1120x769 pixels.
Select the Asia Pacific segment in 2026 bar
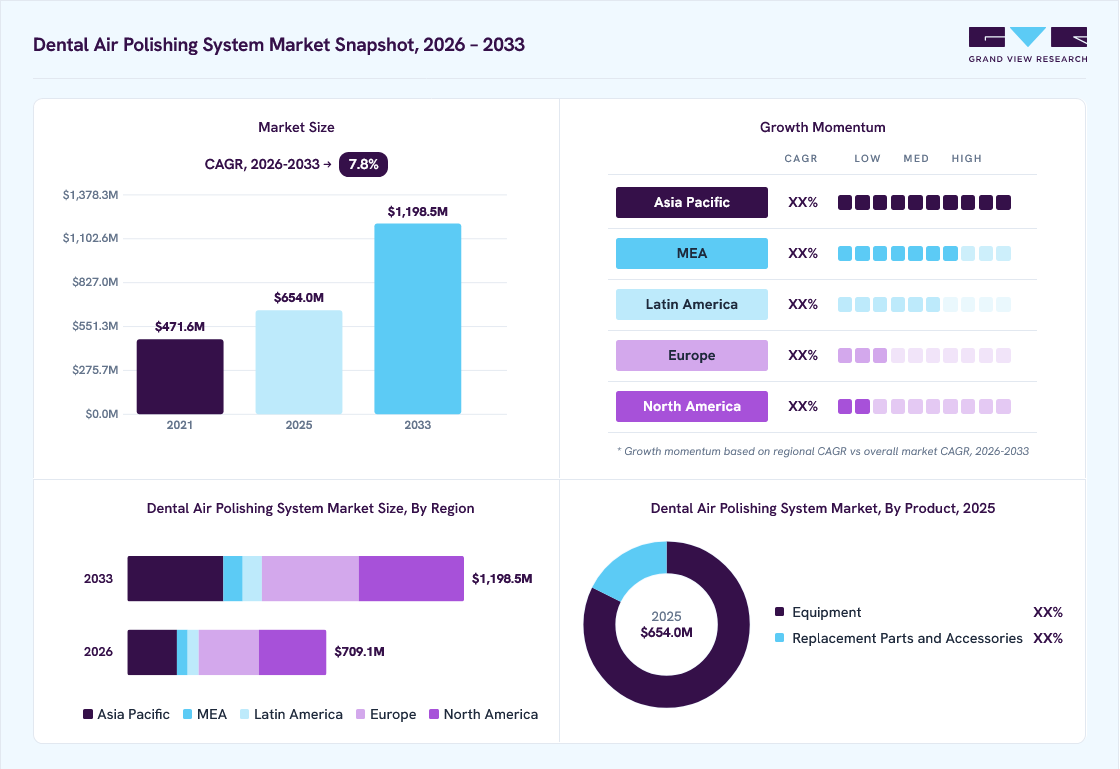pyautogui.click(x=152, y=652)
